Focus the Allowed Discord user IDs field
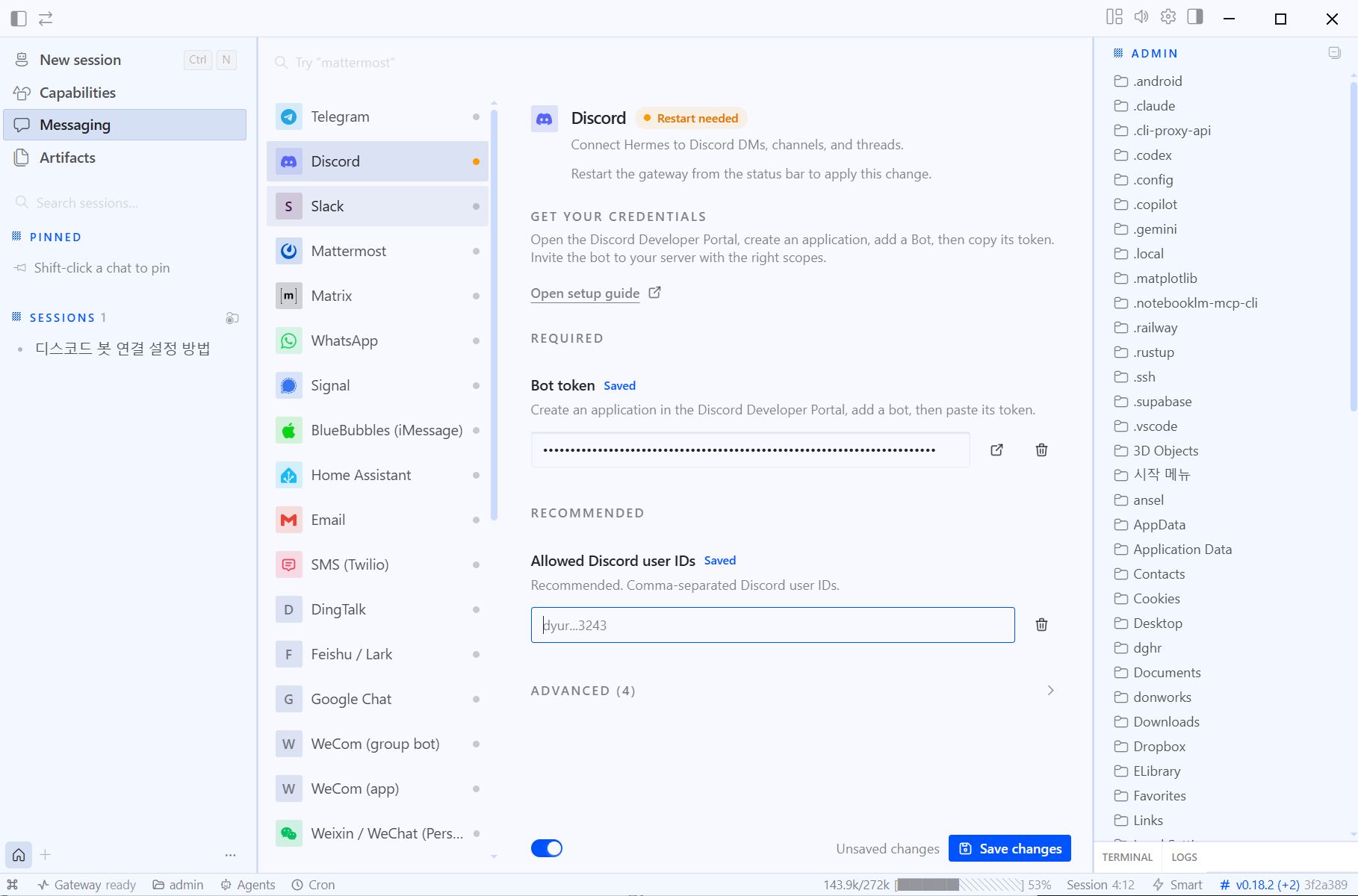The width and height of the screenshot is (1358, 896). pos(772,625)
